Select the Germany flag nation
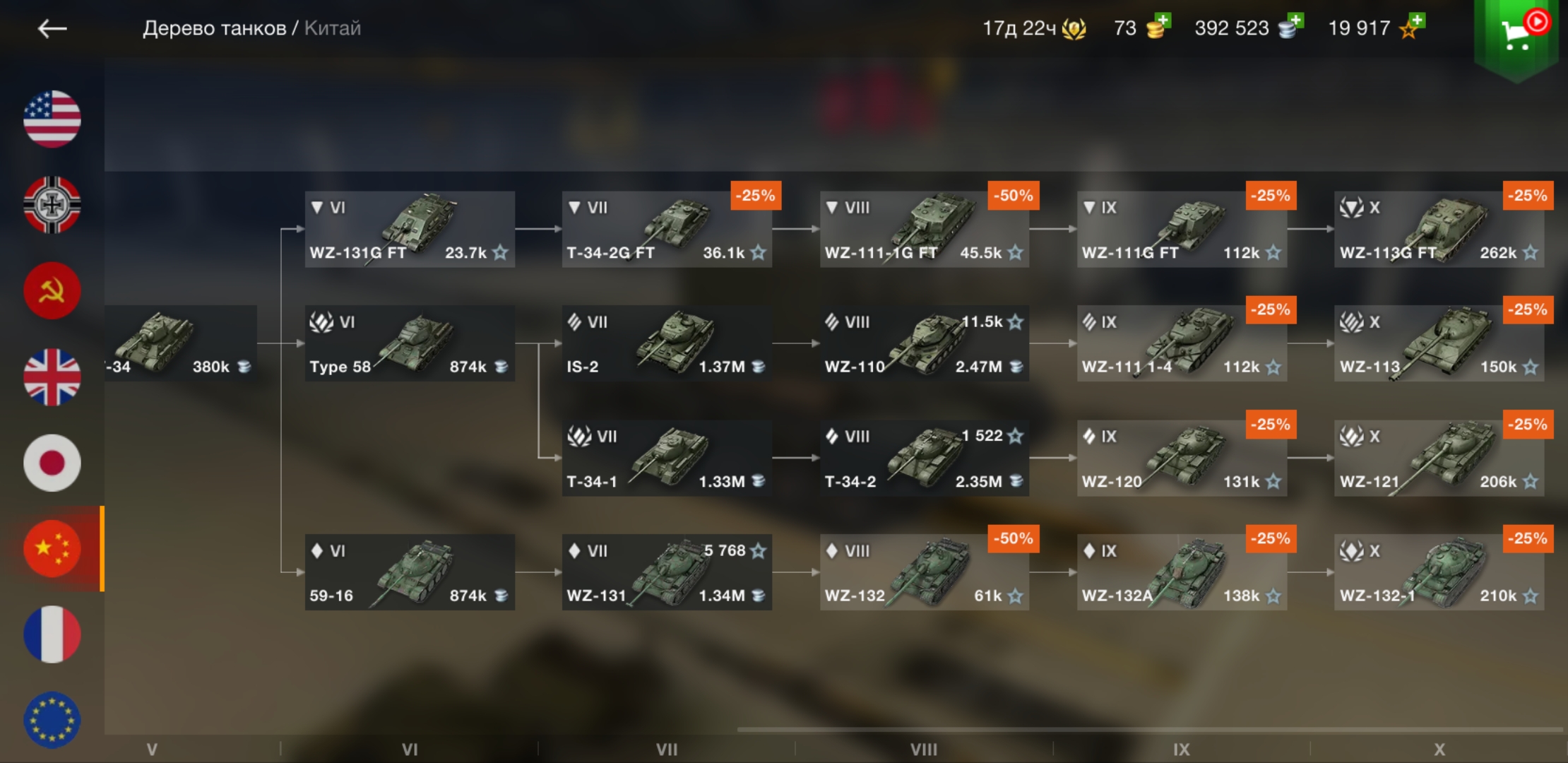1568x763 pixels. coord(52,205)
